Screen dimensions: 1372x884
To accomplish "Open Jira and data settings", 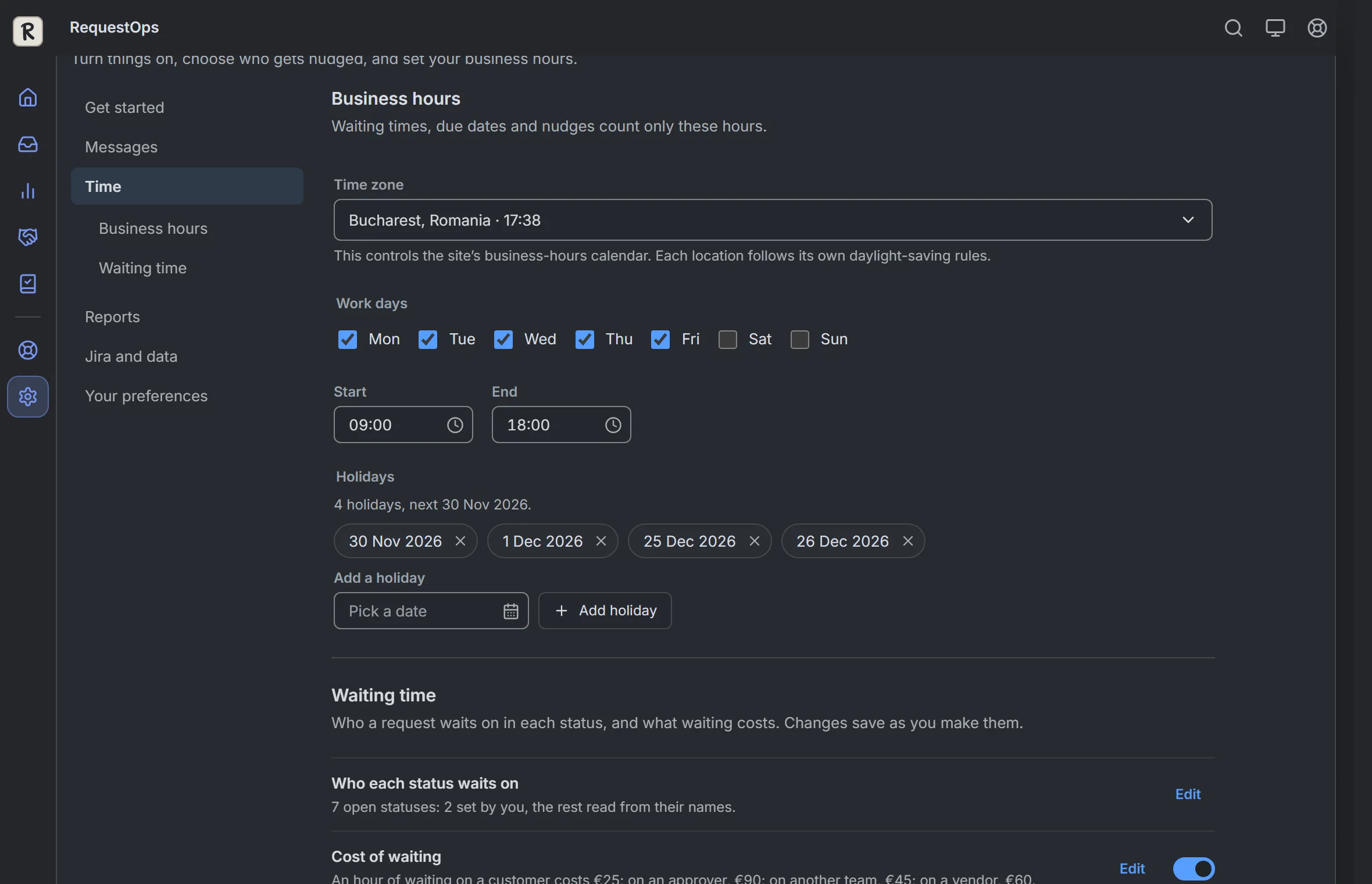I will [187, 356].
